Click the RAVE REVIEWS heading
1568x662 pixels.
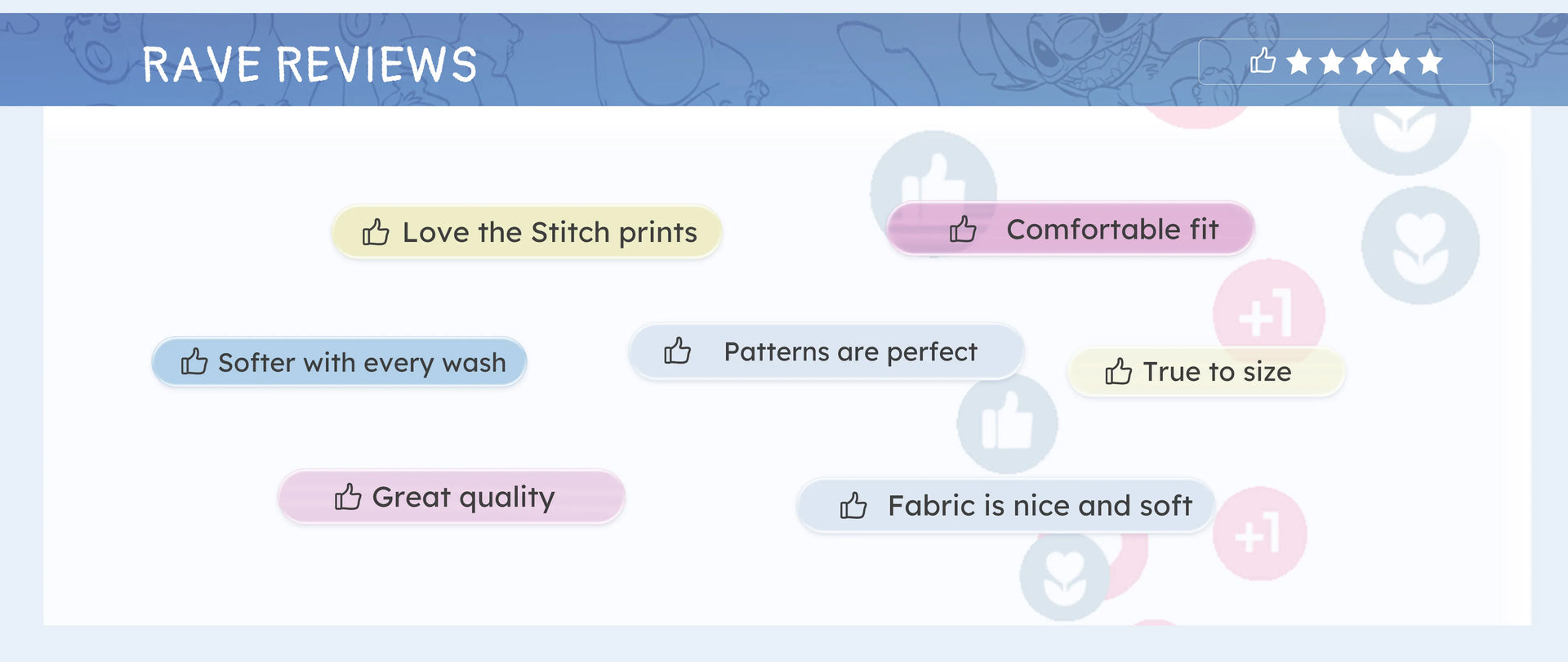tap(310, 65)
